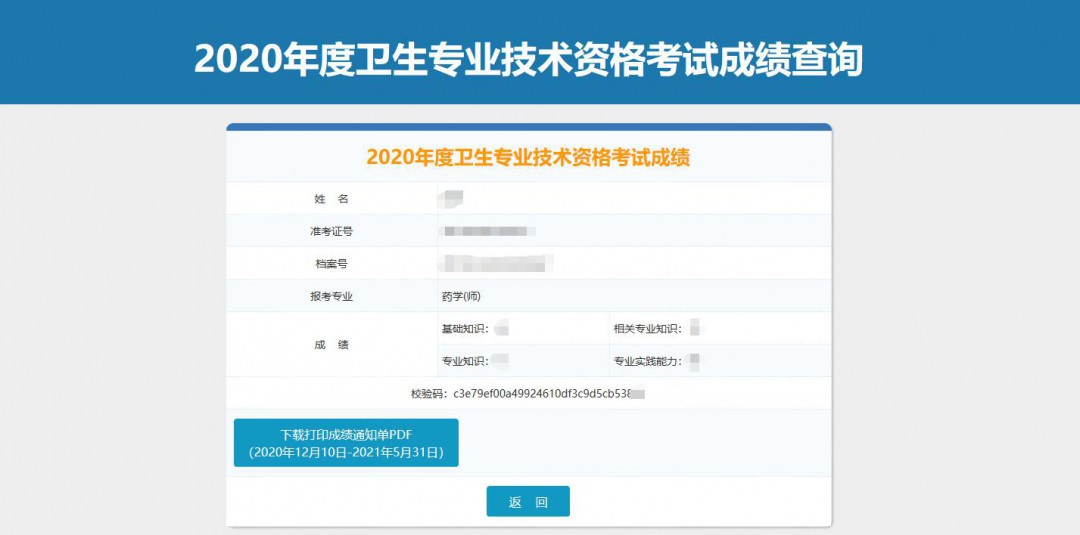Viewport: 1080px width, 535px height.
Task: Click the 档案号 row label
Action: 331,264
